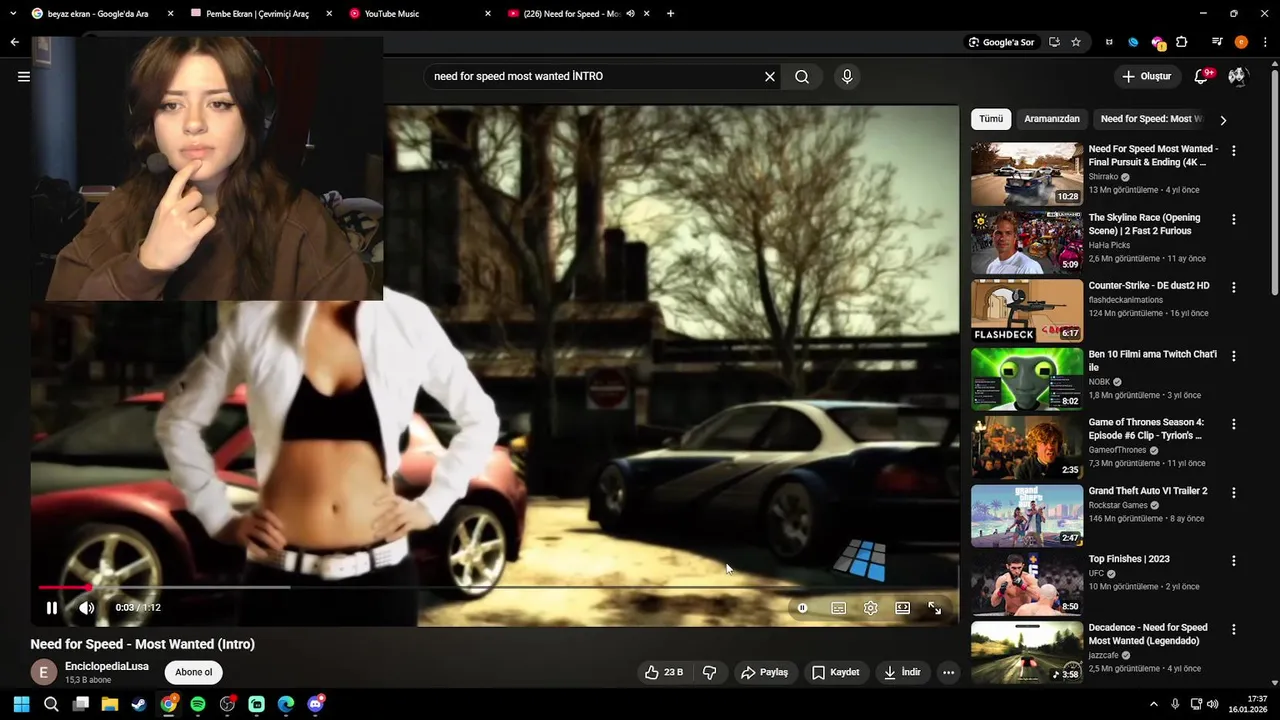This screenshot has height=720, width=1280.
Task: Open options for Grand Theft Auto VI Trailer 2
Action: click(x=1233, y=493)
